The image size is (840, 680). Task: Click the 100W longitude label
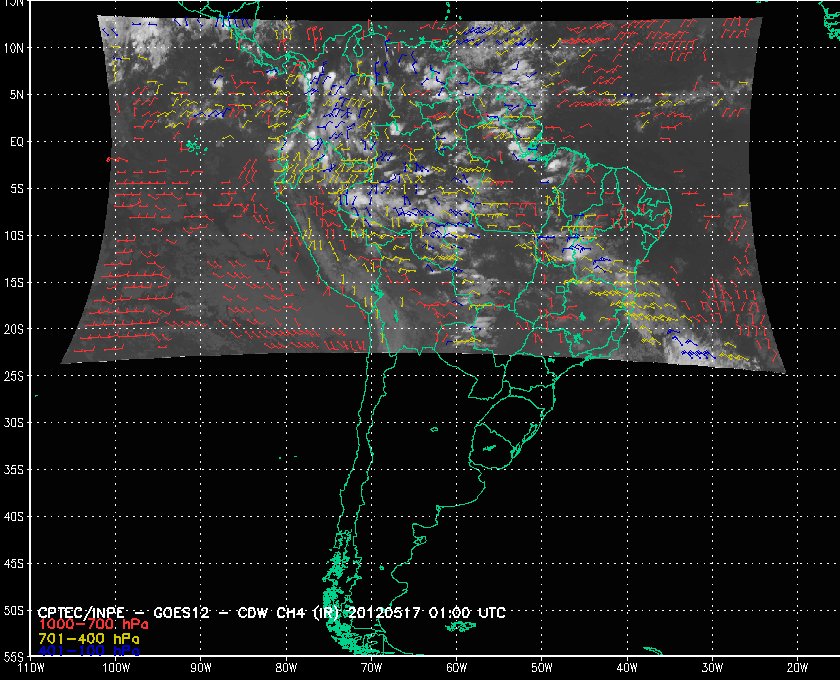point(116,668)
